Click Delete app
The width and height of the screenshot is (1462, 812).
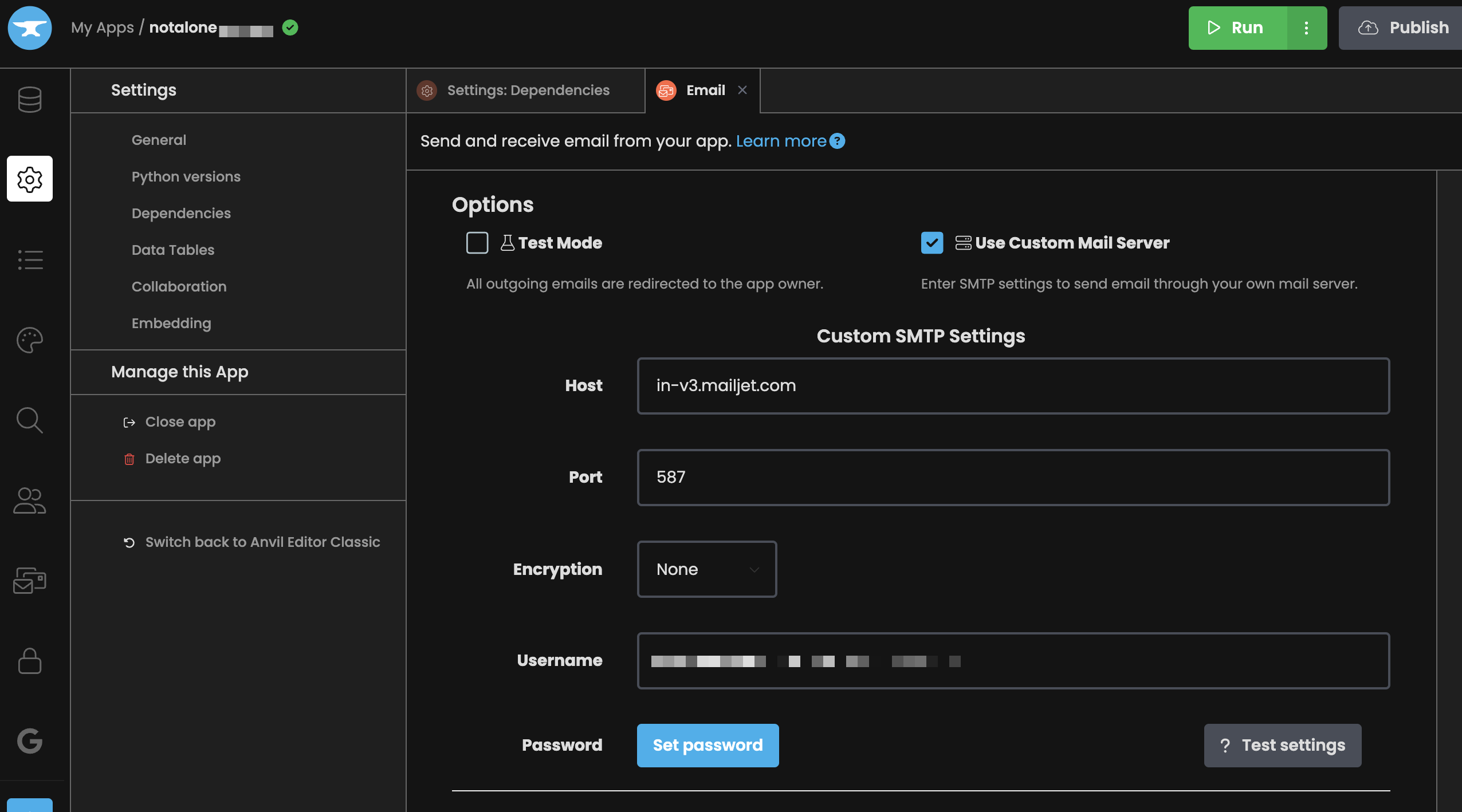(183, 459)
